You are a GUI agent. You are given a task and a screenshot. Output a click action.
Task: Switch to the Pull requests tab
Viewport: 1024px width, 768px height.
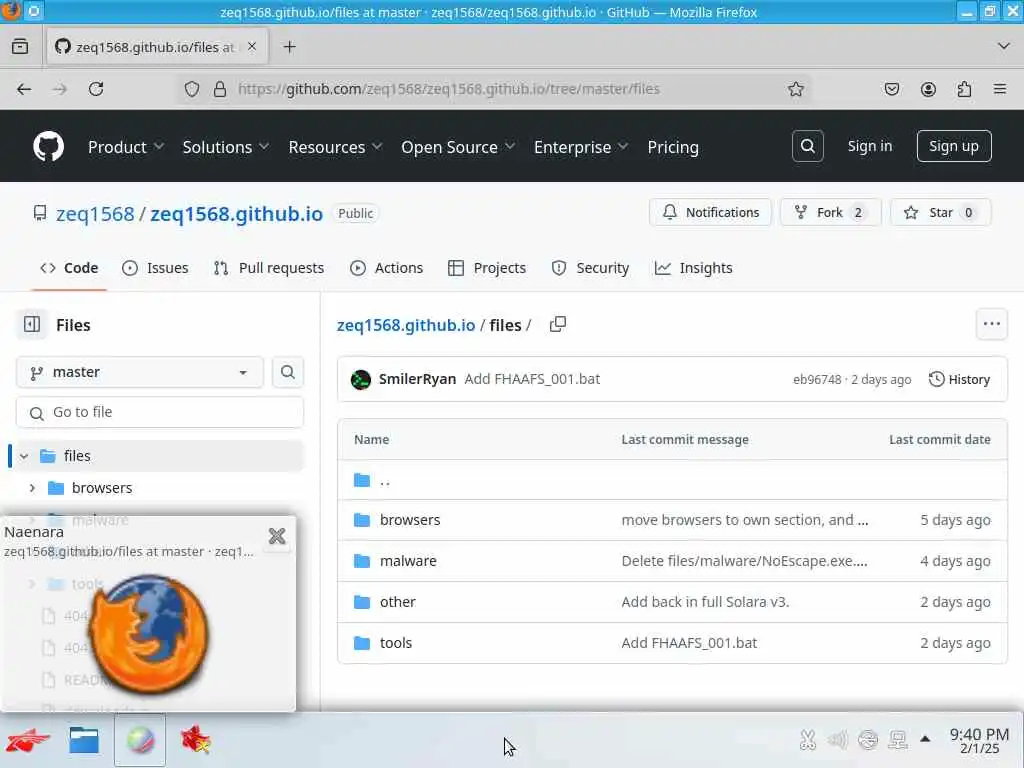pyautogui.click(x=268, y=268)
